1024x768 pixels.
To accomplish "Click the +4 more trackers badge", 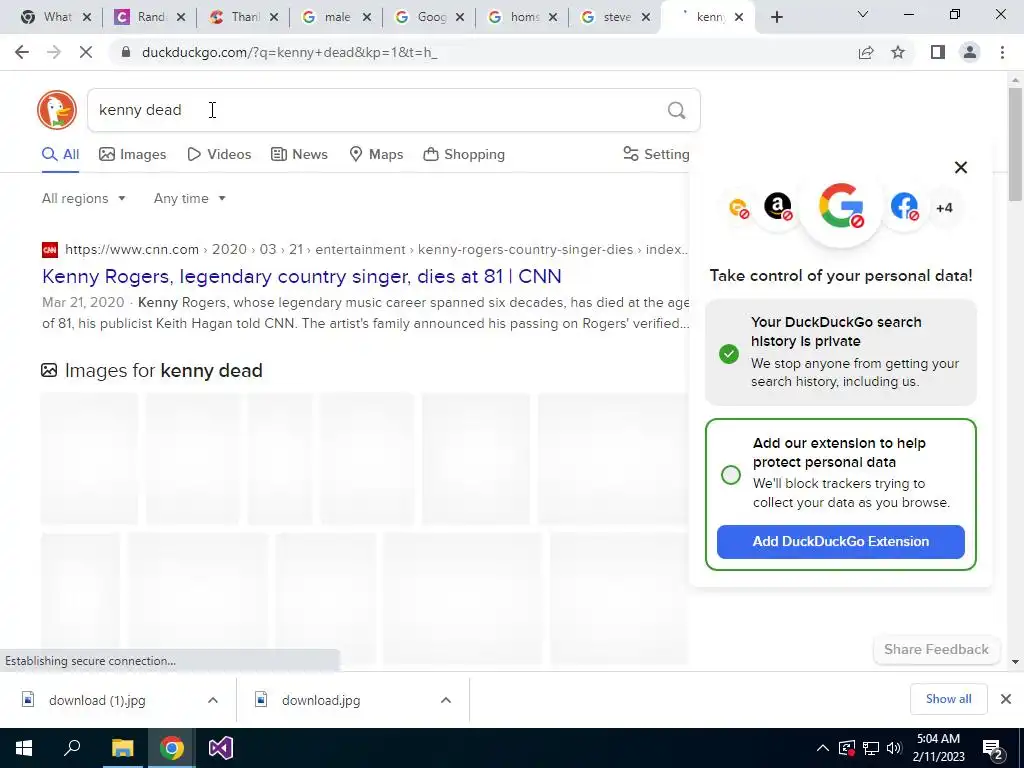I will [x=944, y=208].
